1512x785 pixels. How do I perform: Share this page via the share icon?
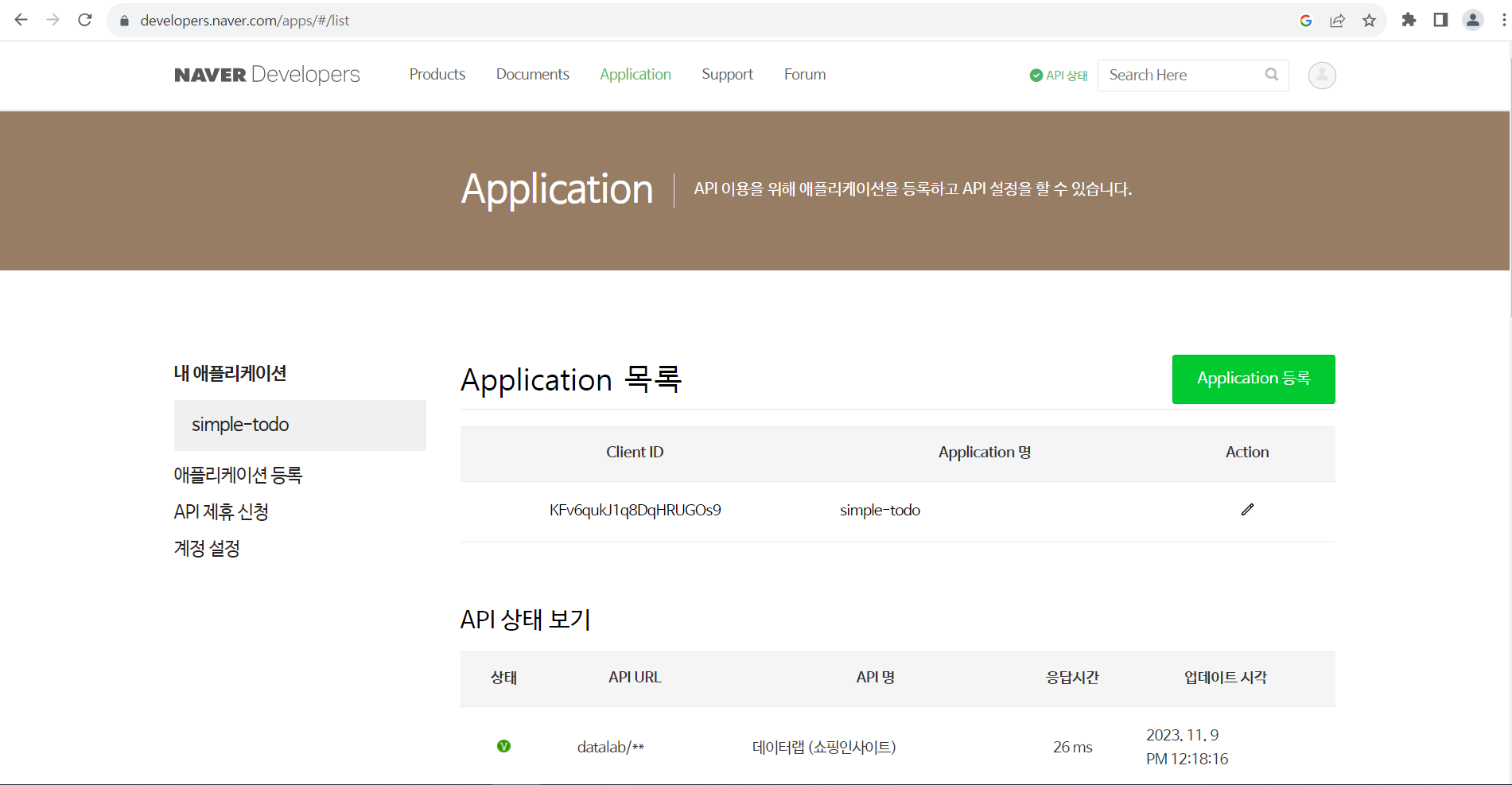pyautogui.click(x=1338, y=21)
